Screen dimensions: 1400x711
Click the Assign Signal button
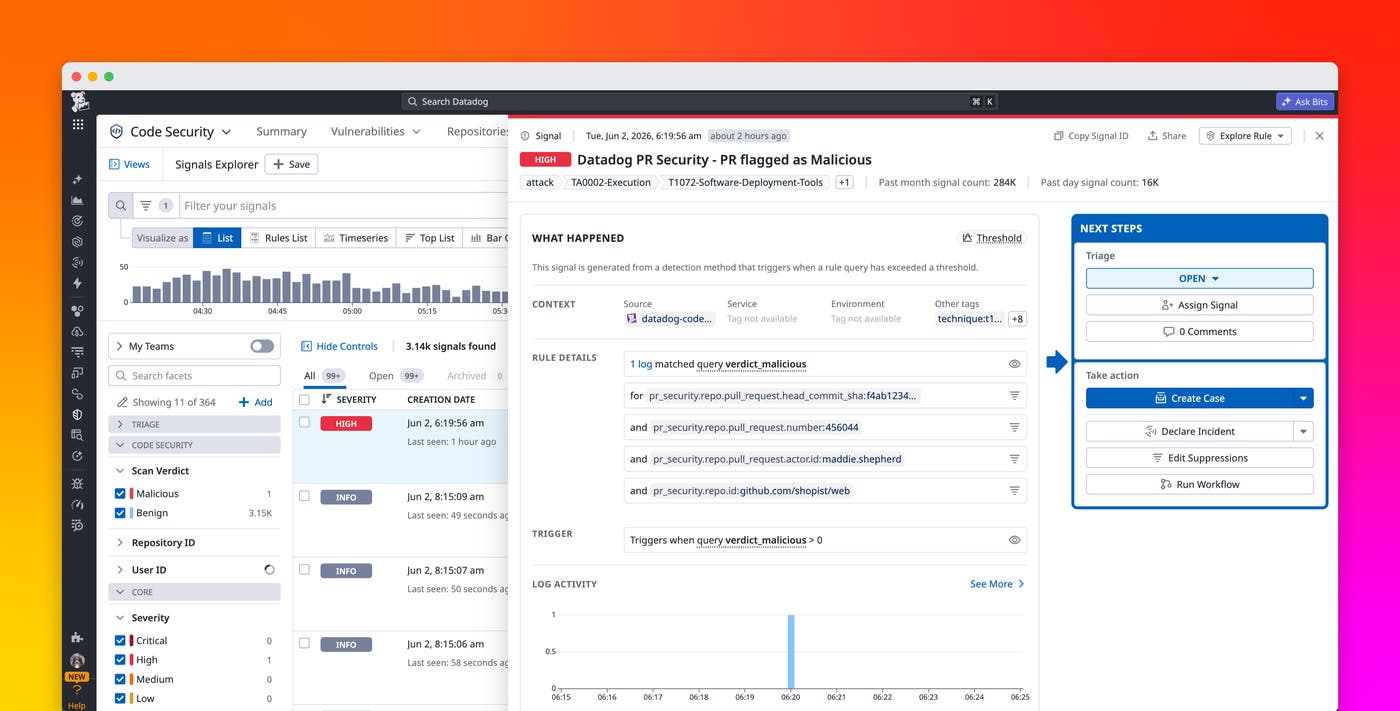pos(1199,305)
